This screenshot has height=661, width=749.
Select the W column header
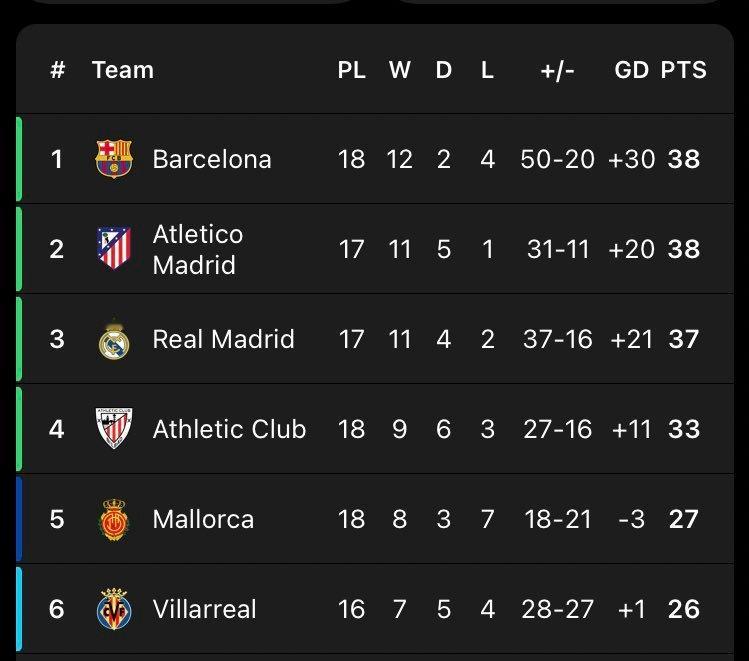click(399, 70)
